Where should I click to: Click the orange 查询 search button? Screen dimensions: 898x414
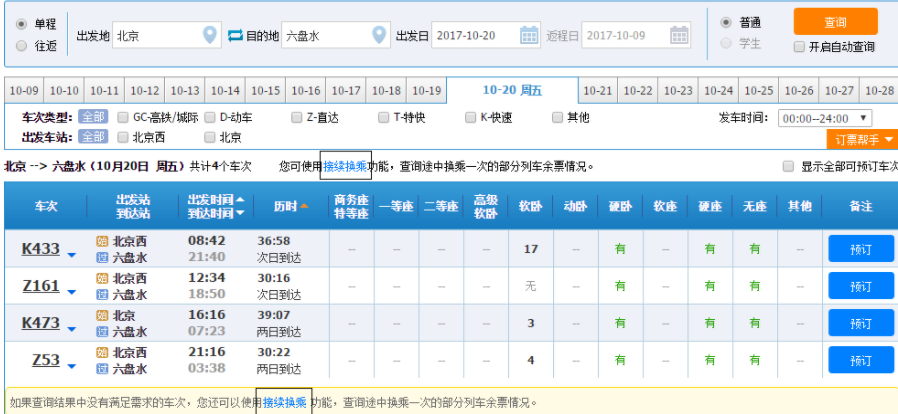point(836,22)
